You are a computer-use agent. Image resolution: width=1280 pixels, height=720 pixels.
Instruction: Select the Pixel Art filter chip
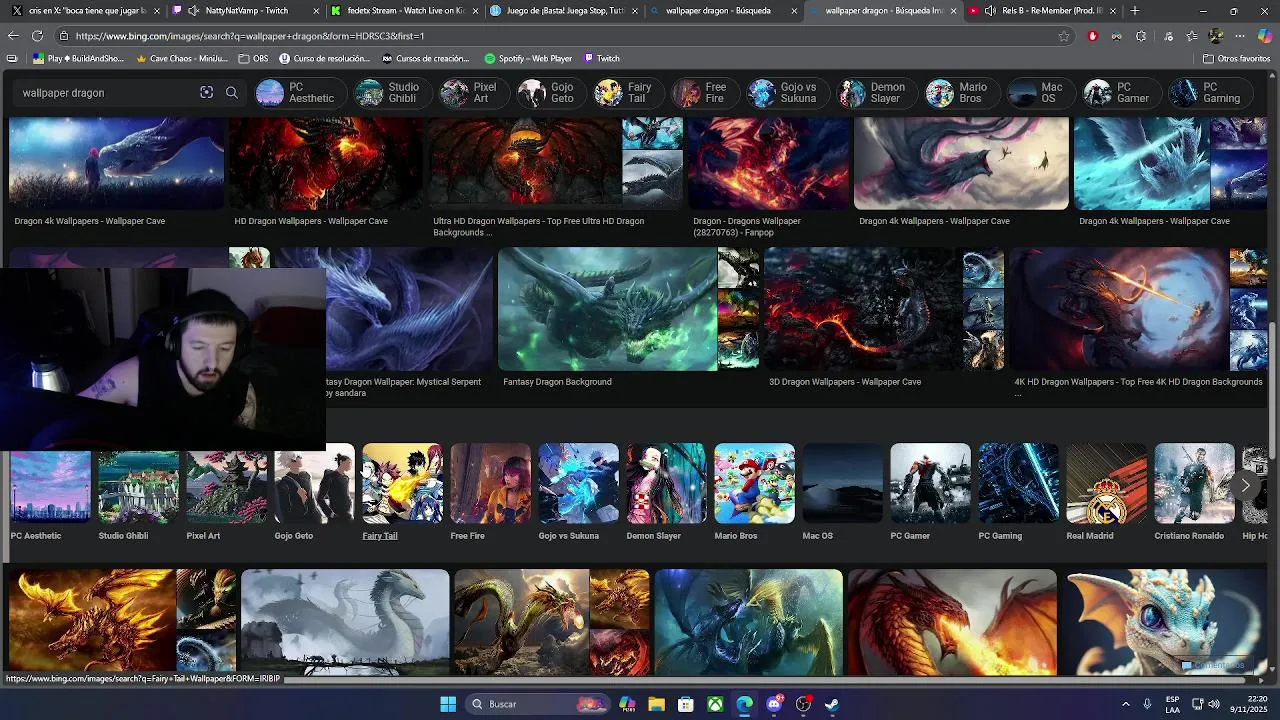click(x=474, y=93)
